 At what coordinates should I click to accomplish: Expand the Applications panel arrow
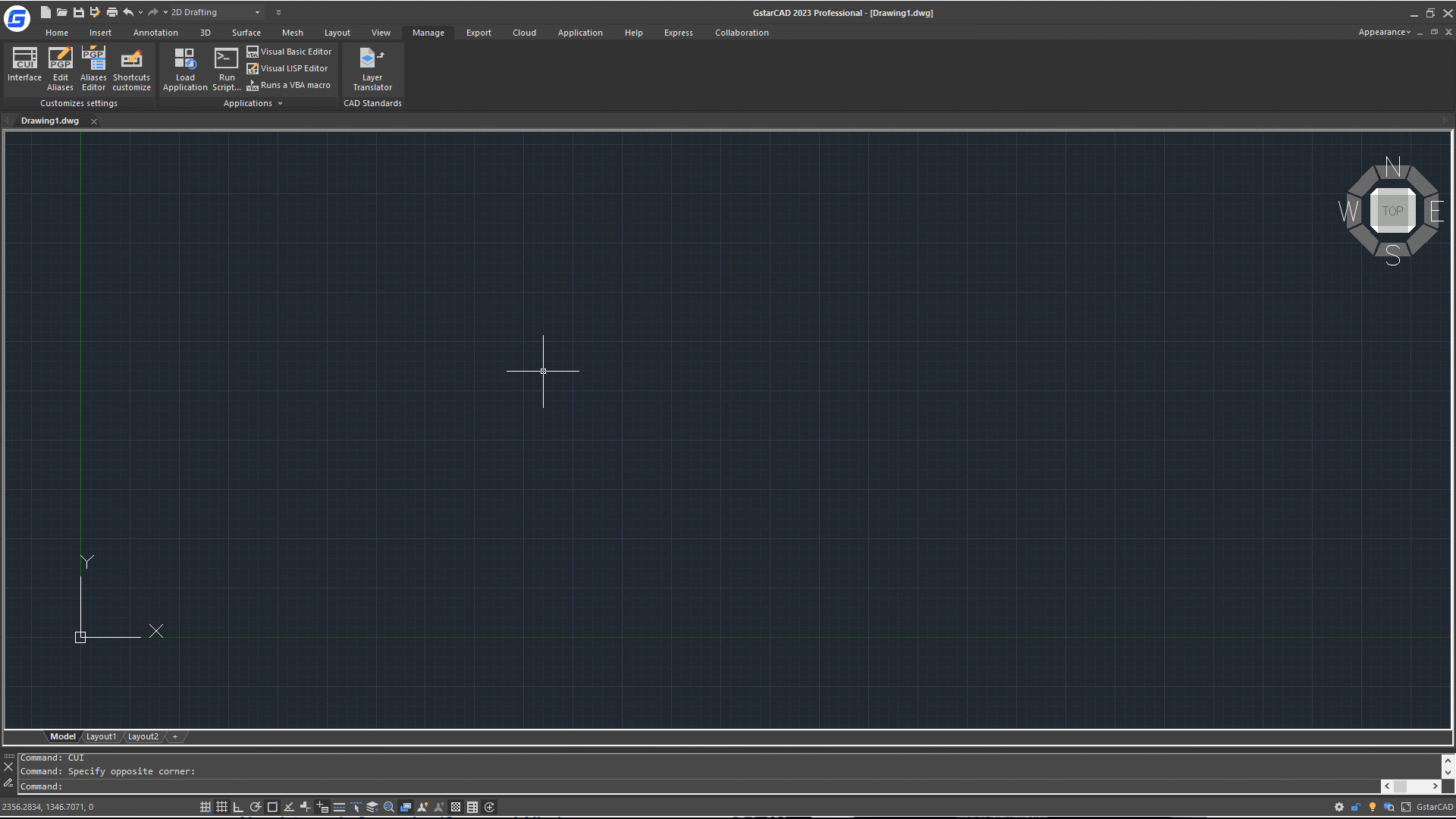pyautogui.click(x=280, y=104)
